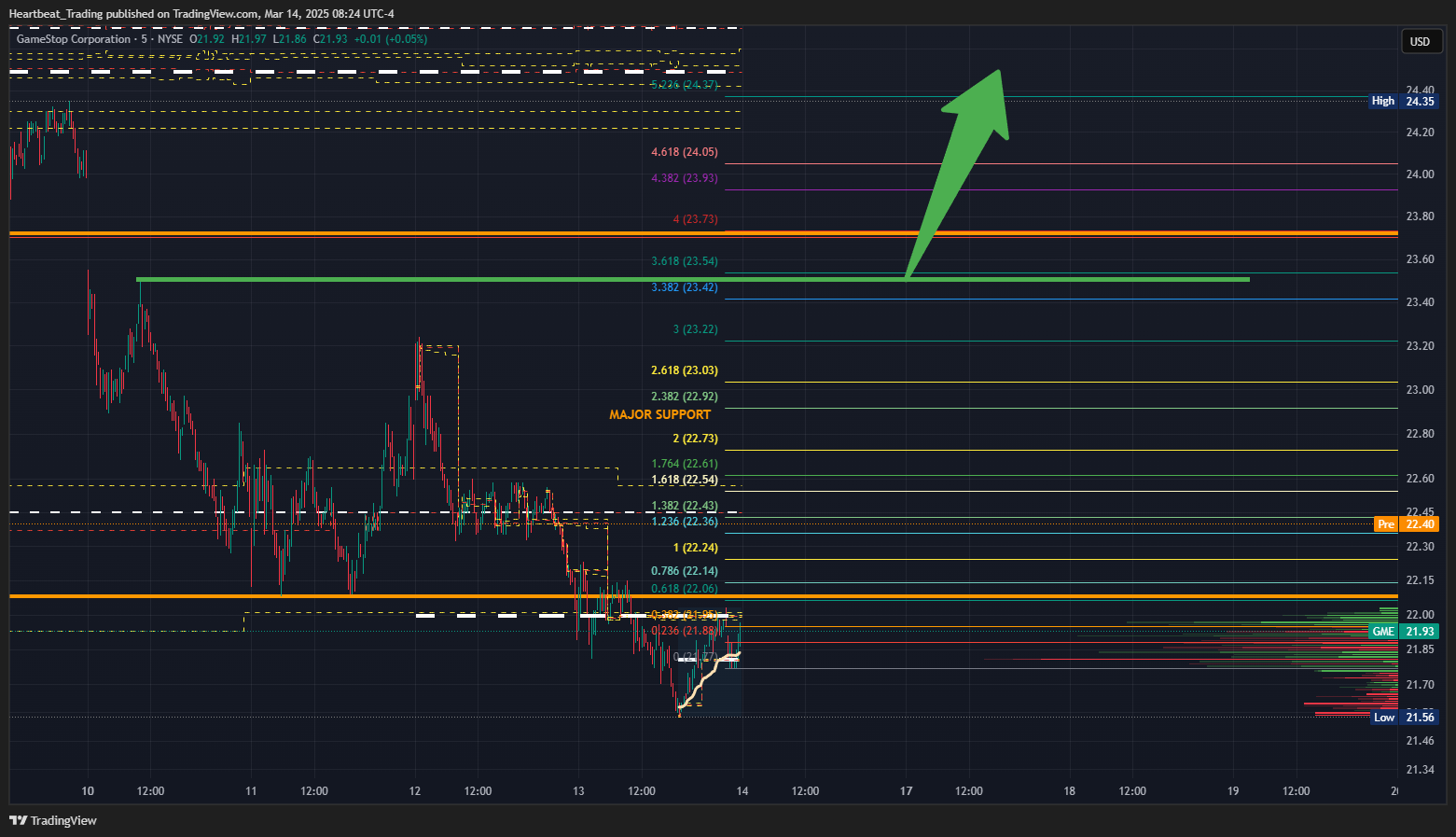Click the 23.00 price scale value
This screenshot has height=837, width=1456.
[x=1421, y=390]
